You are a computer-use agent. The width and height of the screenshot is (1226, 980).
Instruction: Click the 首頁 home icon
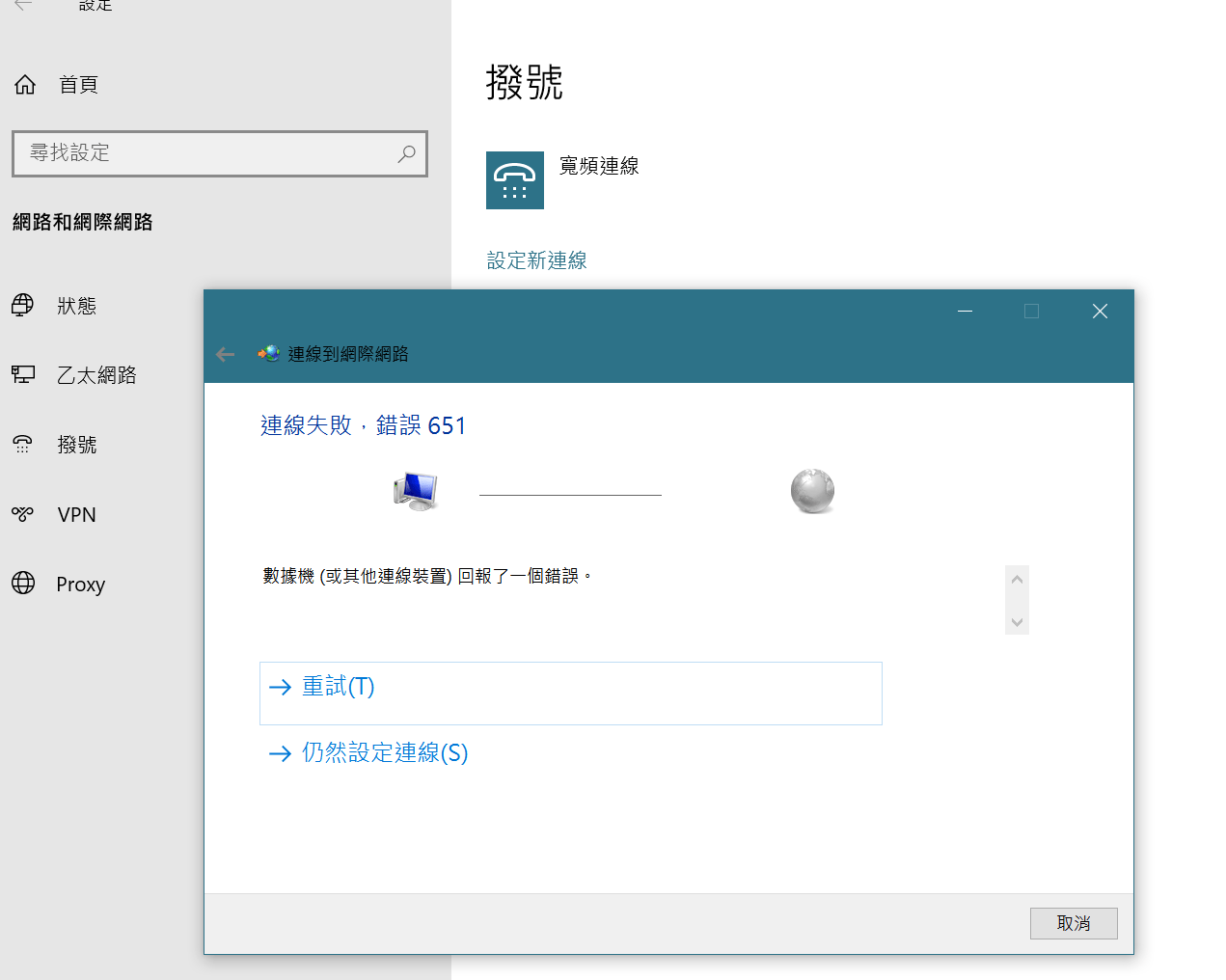(x=24, y=84)
